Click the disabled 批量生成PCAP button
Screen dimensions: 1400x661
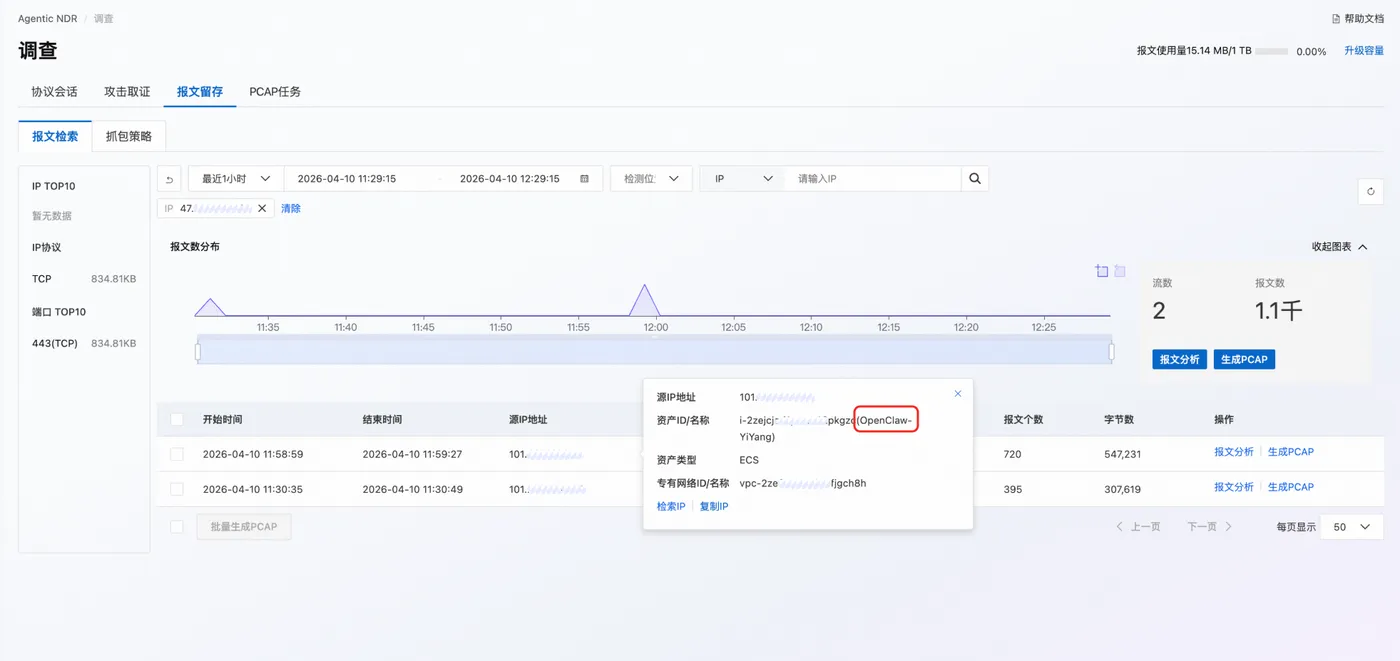click(x=244, y=527)
